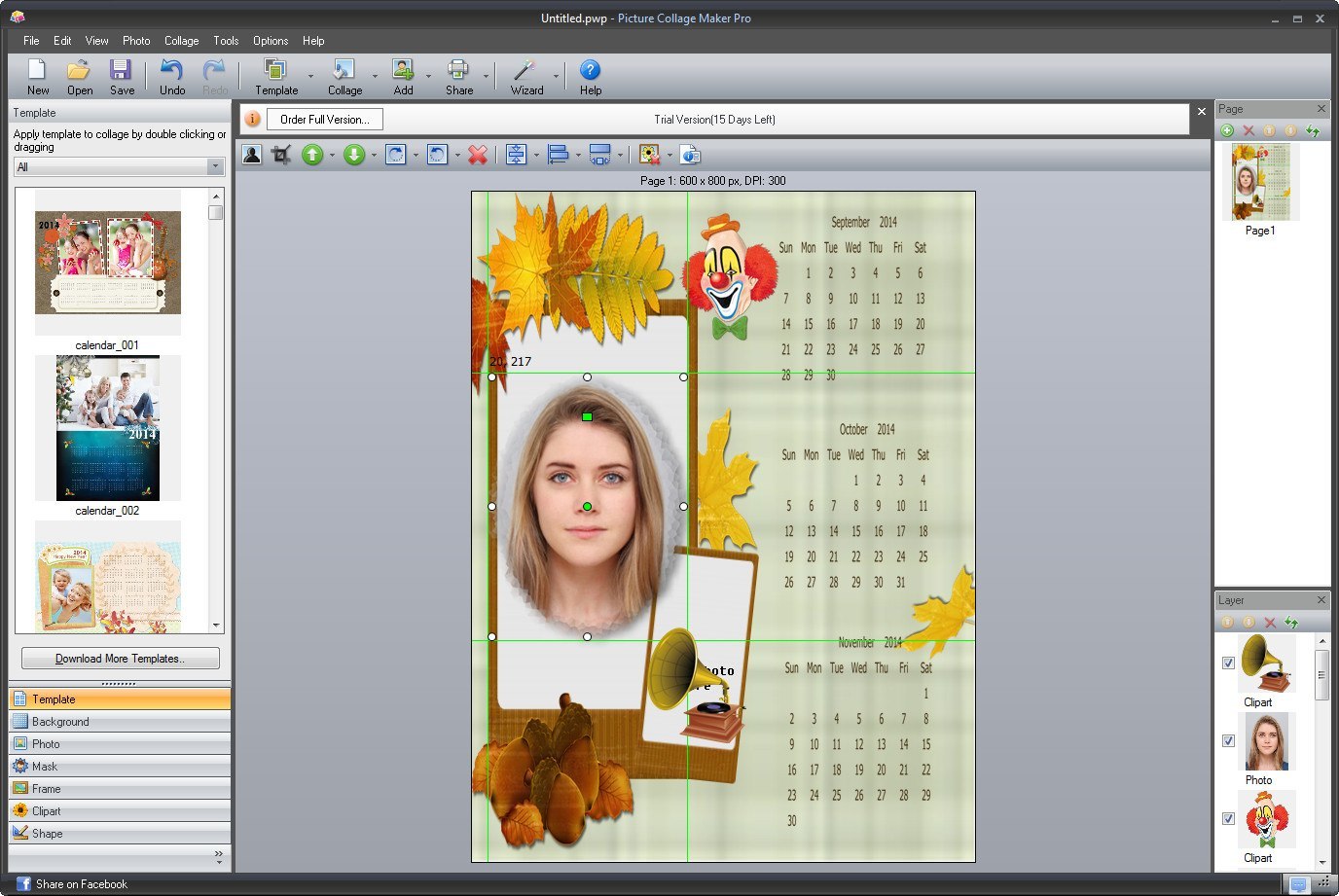Uncheck the bottom Clipart layer checkbox
This screenshot has height=896, width=1339.
click(1229, 818)
